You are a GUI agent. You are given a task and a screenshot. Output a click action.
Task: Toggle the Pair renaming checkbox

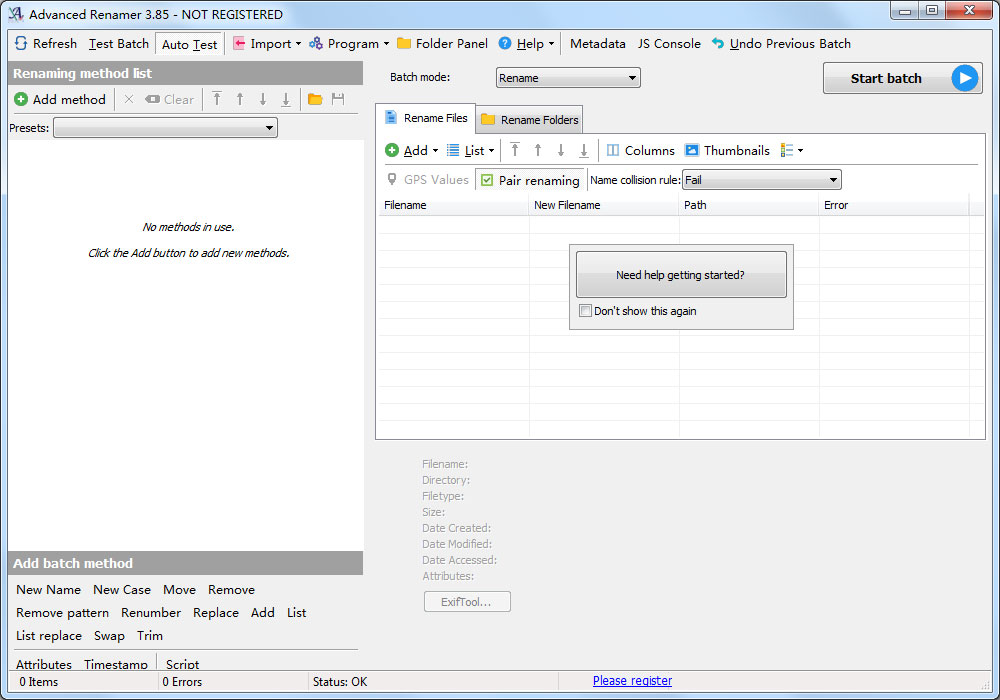(x=530, y=180)
